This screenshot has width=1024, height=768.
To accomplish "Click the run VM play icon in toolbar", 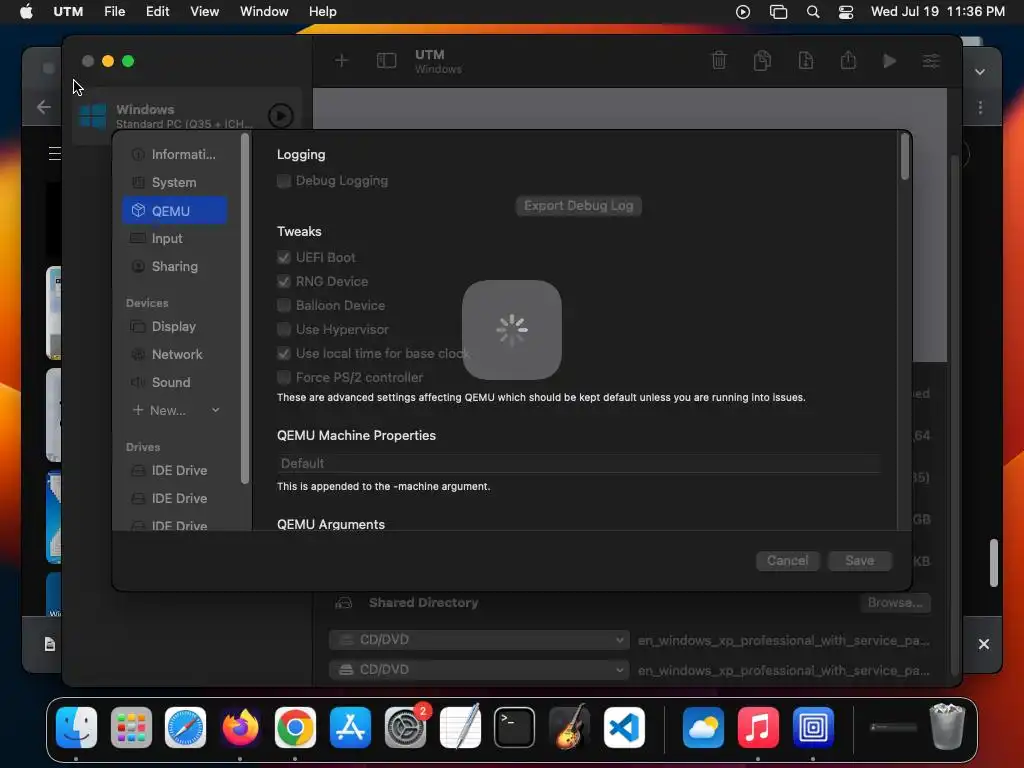I will 889,61.
